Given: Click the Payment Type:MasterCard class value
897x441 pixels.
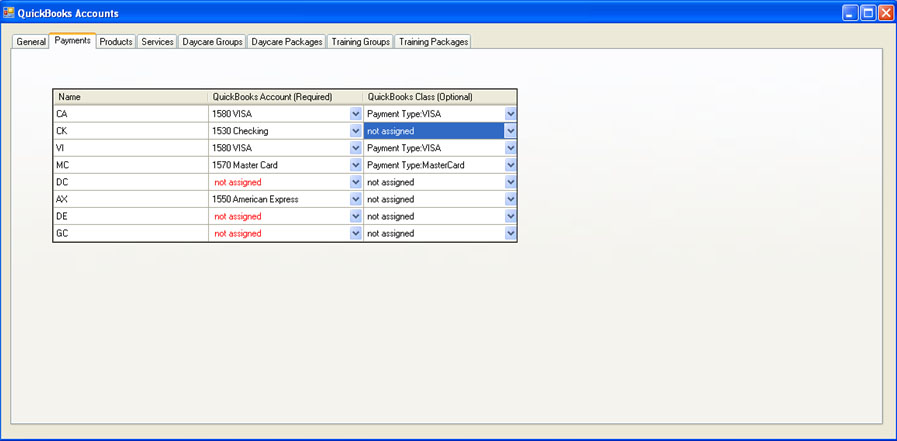Looking at the screenshot, I should pyautogui.click(x=416, y=165).
